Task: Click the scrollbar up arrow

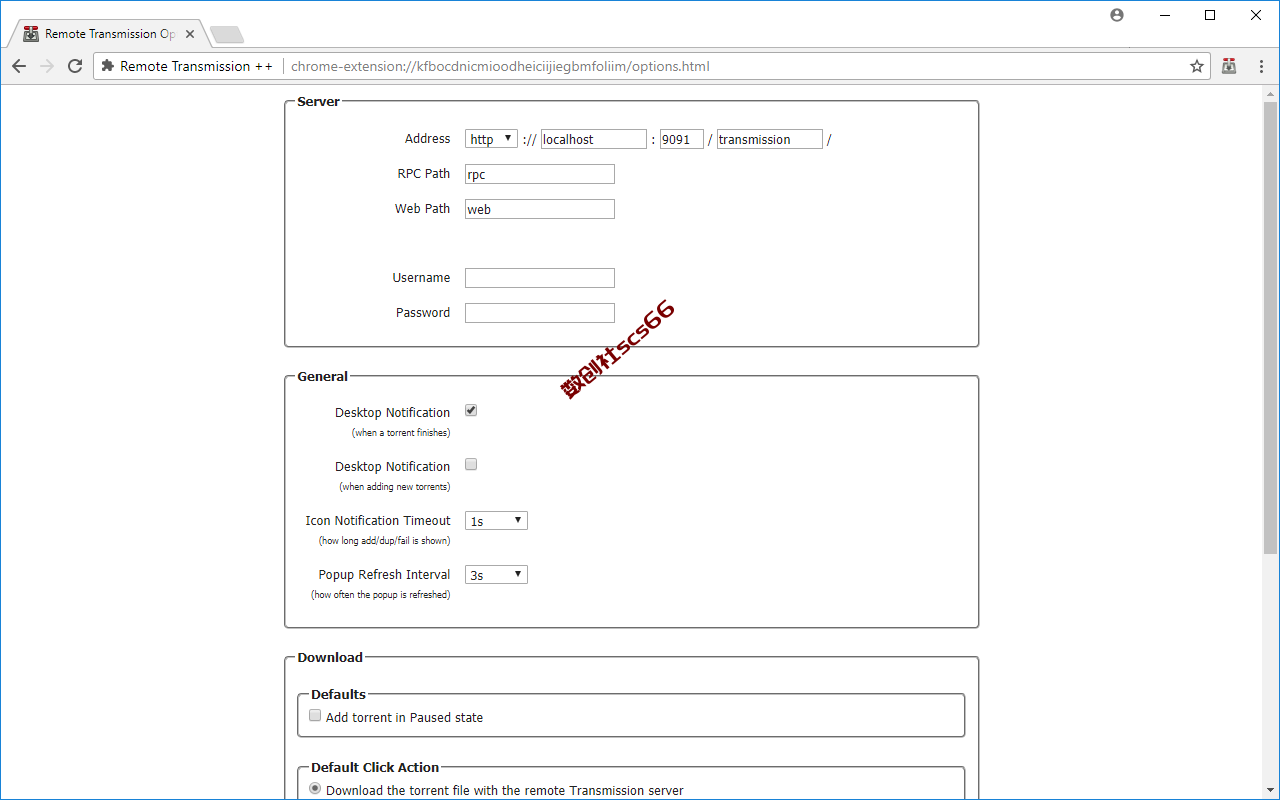Action: [x=1271, y=93]
